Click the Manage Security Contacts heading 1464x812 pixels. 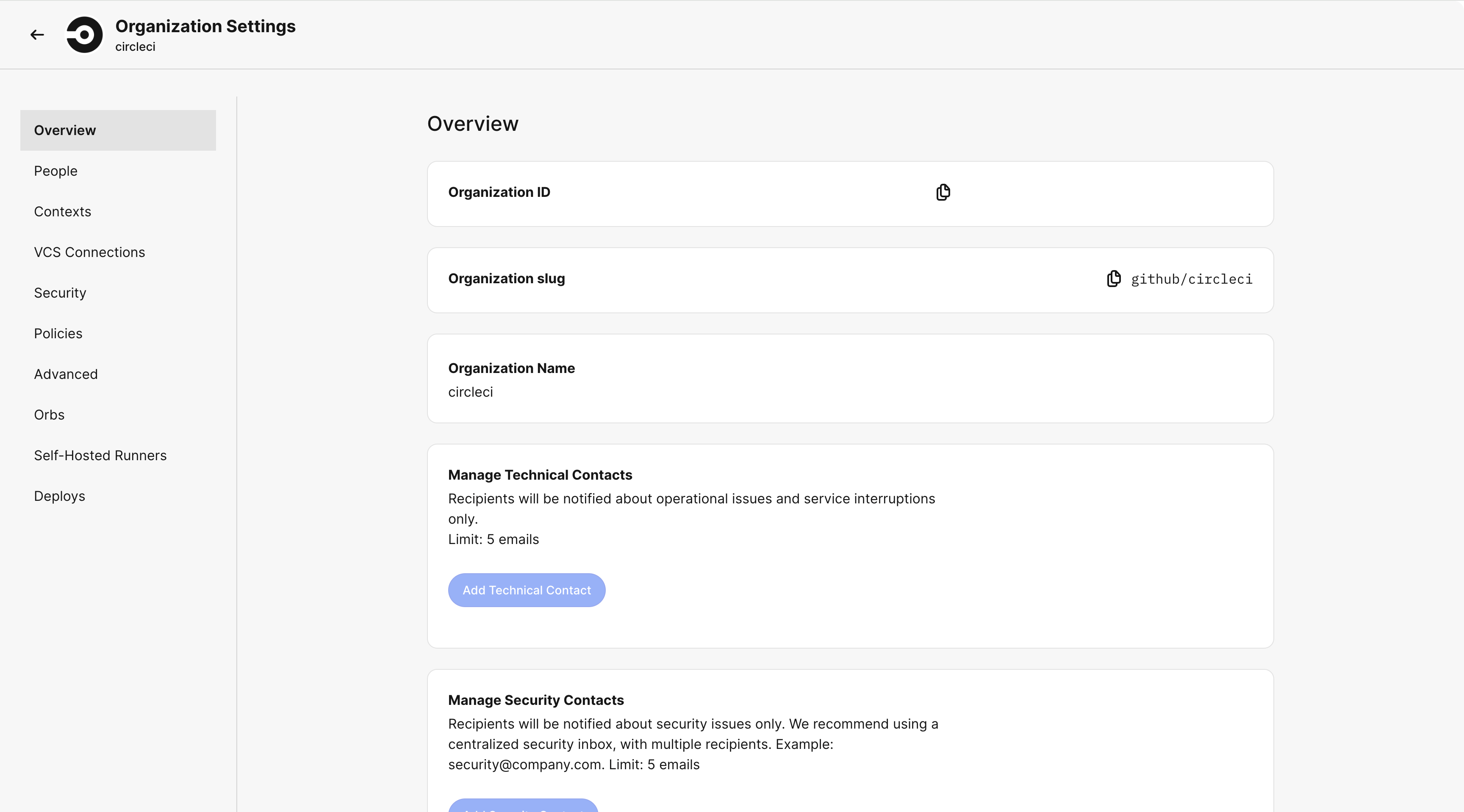click(x=535, y=700)
